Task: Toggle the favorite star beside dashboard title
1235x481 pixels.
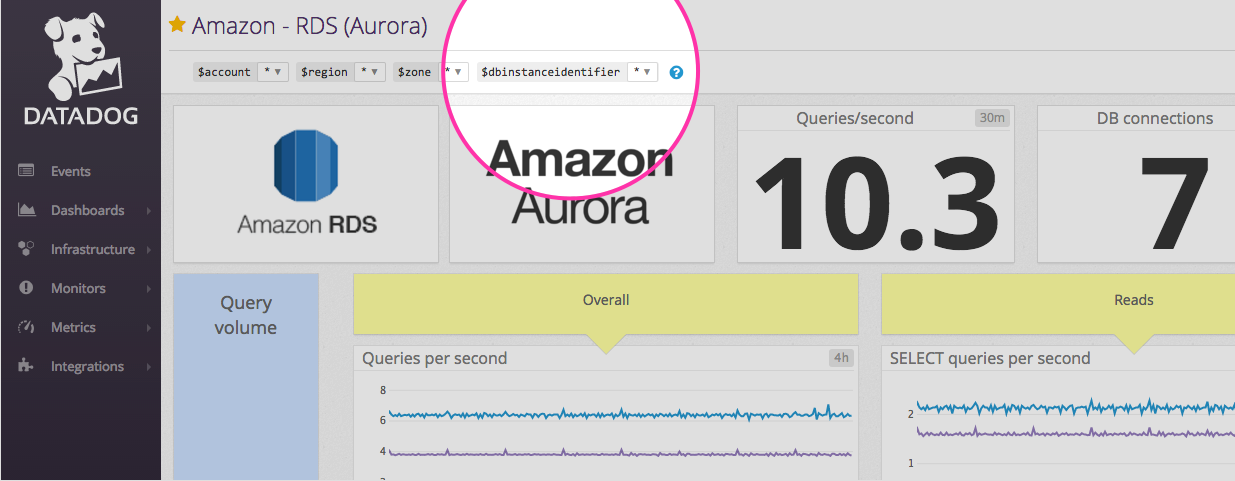Action: tap(178, 25)
